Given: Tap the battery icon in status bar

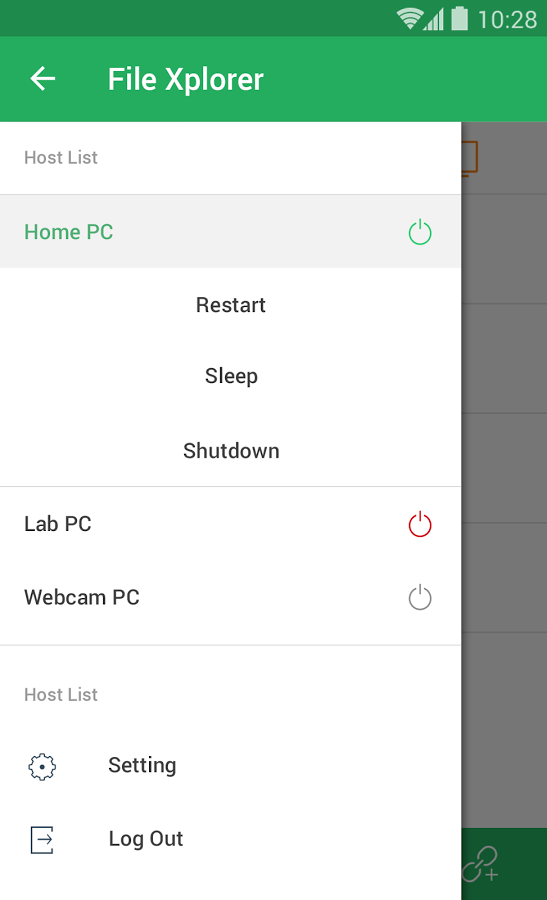Looking at the screenshot, I should [x=459, y=18].
